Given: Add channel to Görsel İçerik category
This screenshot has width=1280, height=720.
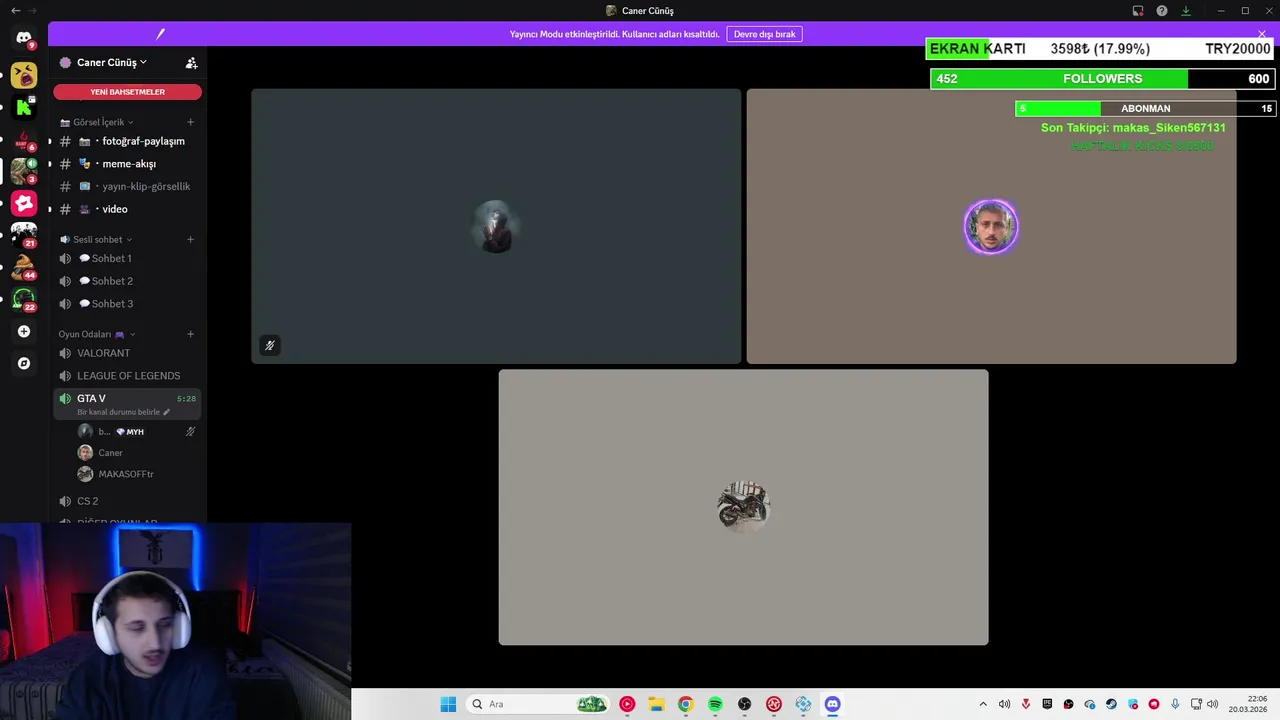Looking at the screenshot, I should click(x=190, y=122).
